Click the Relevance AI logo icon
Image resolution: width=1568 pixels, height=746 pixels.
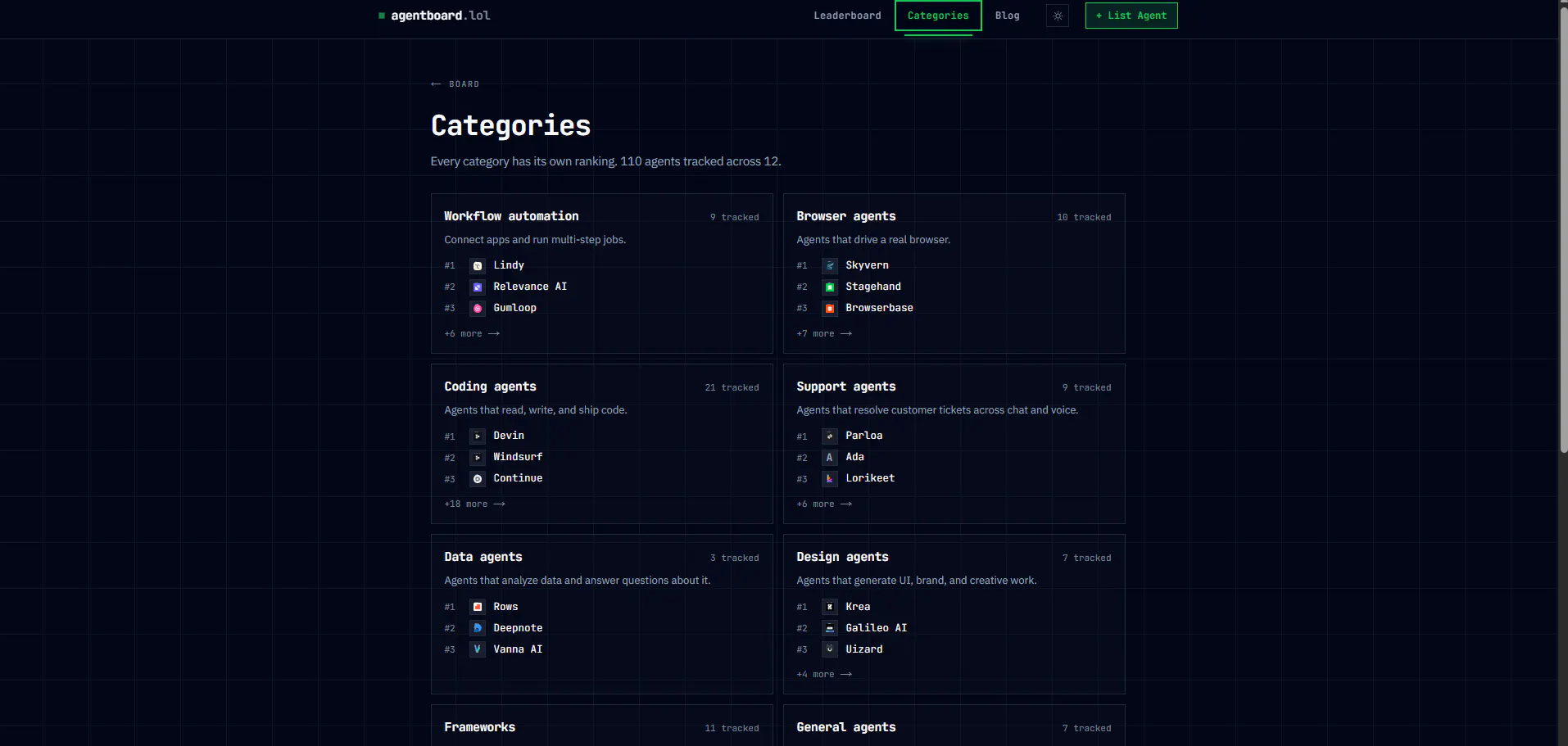pos(478,287)
